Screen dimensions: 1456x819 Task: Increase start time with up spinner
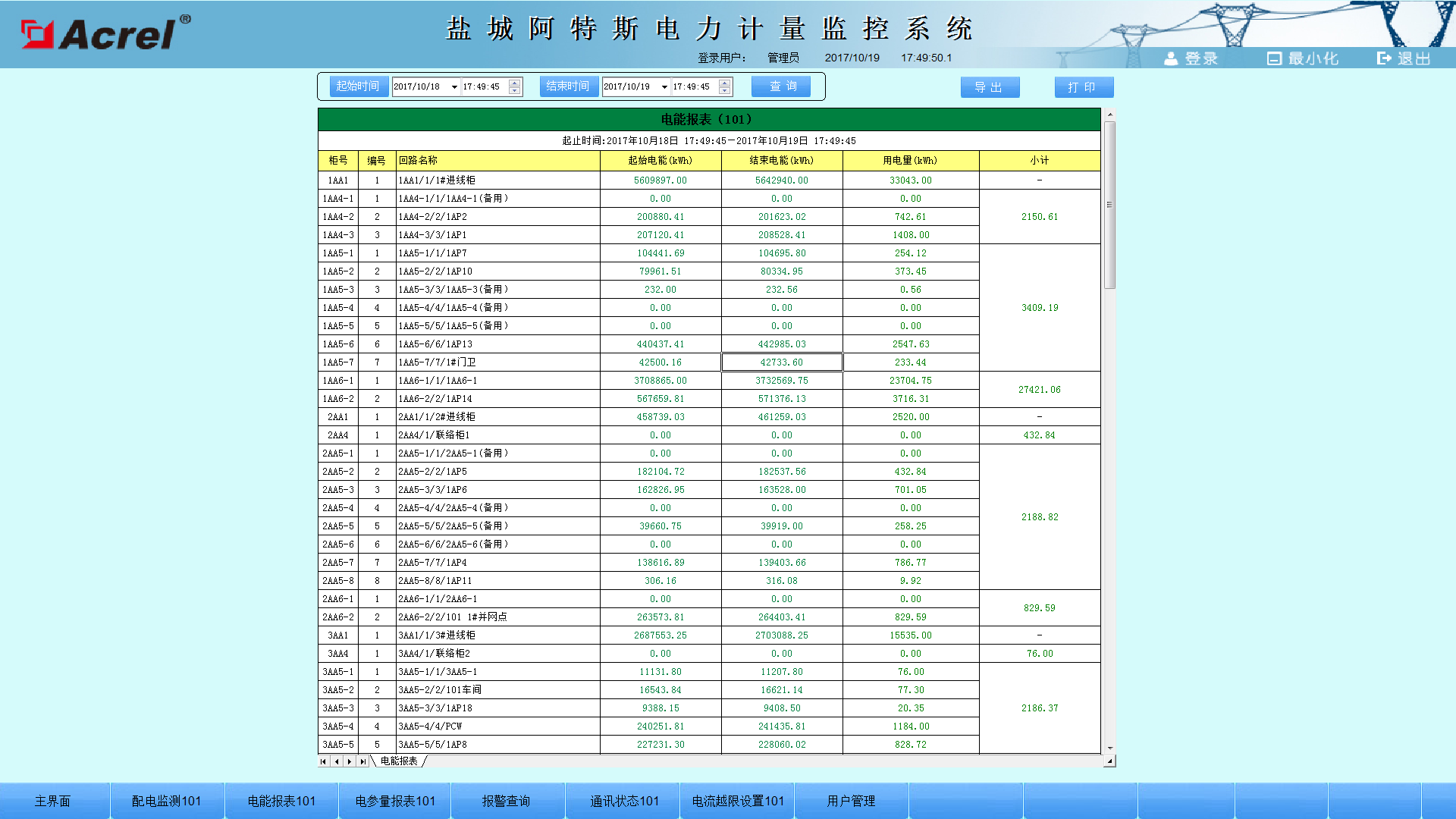tap(515, 83)
